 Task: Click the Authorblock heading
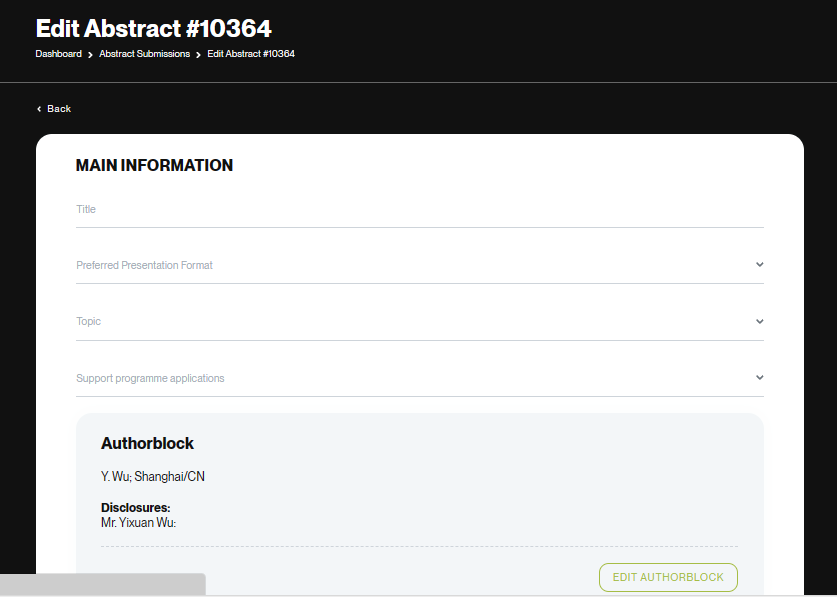coord(147,443)
